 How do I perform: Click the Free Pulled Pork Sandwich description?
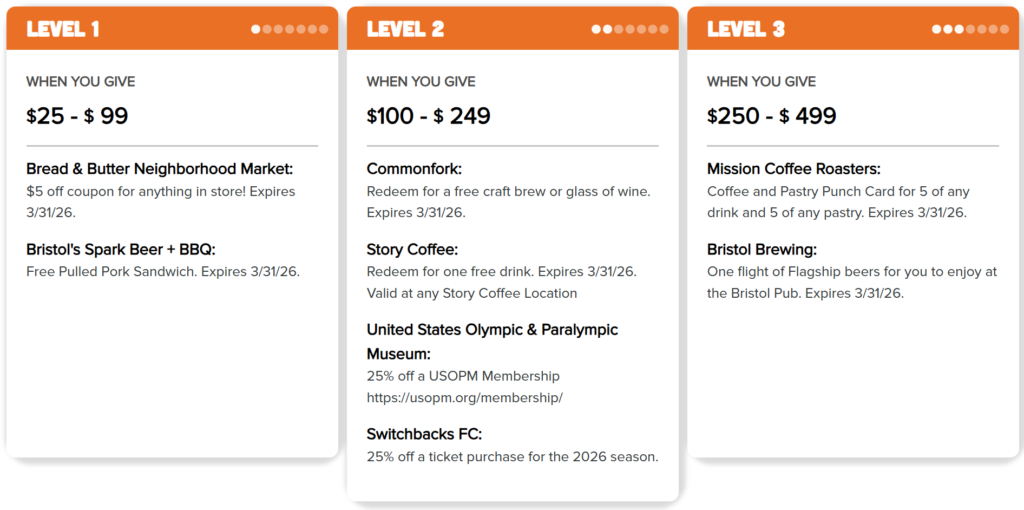click(x=163, y=271)
